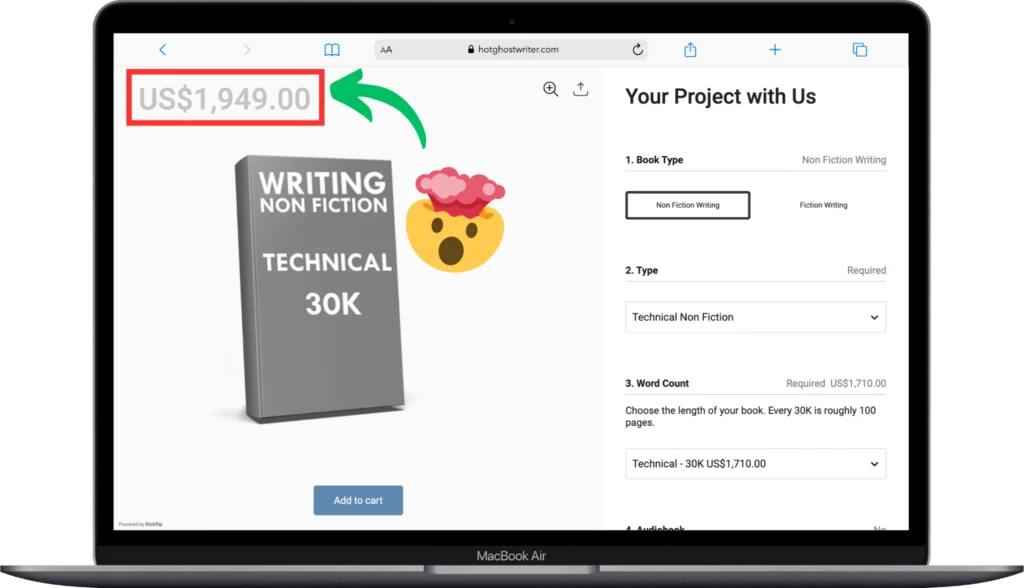Open the Technical Non Fiction type dropdown
This screenshot has width=1024, height=588.
756,317
